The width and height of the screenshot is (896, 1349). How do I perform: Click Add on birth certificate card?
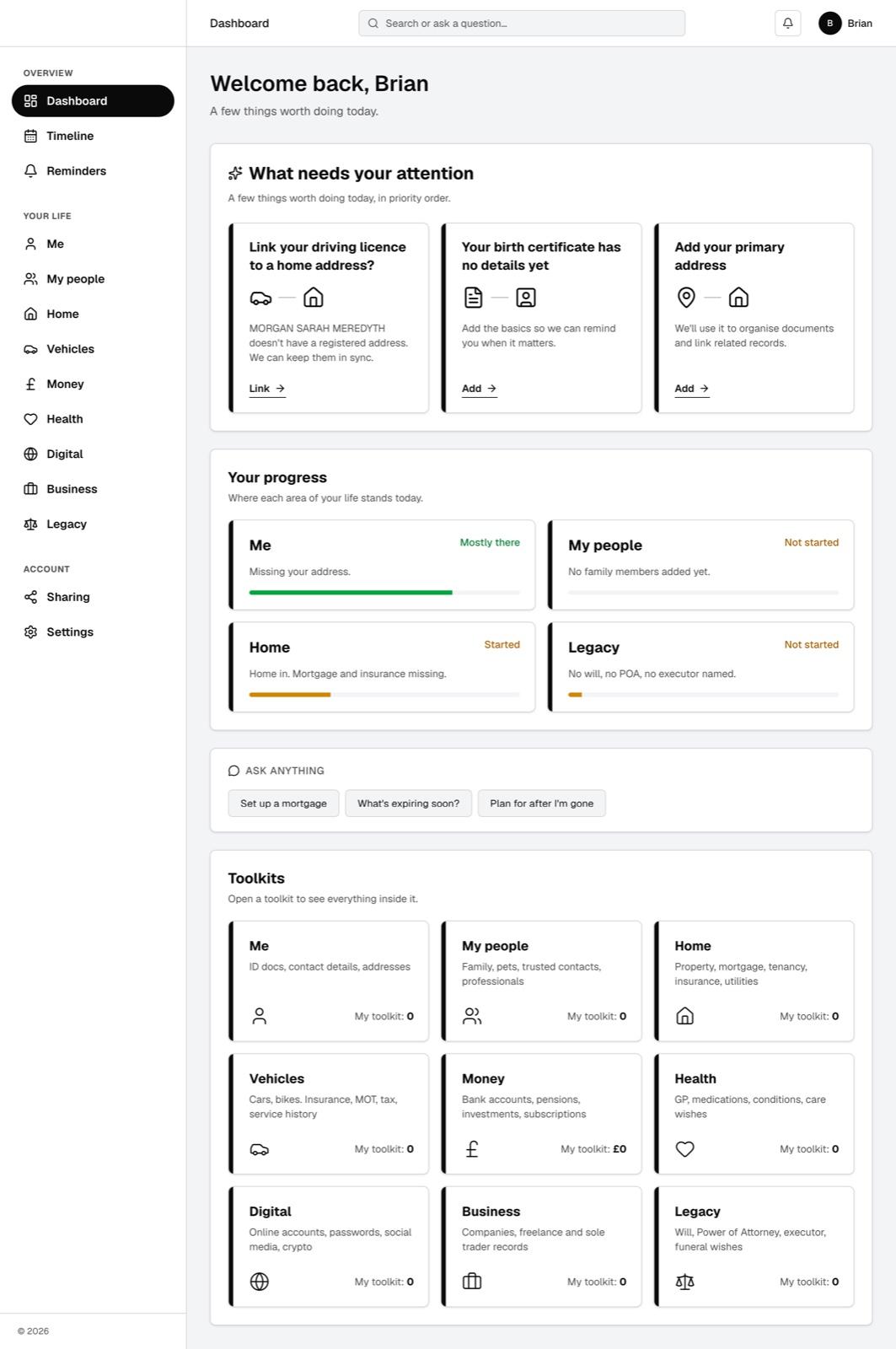(480, 389)
